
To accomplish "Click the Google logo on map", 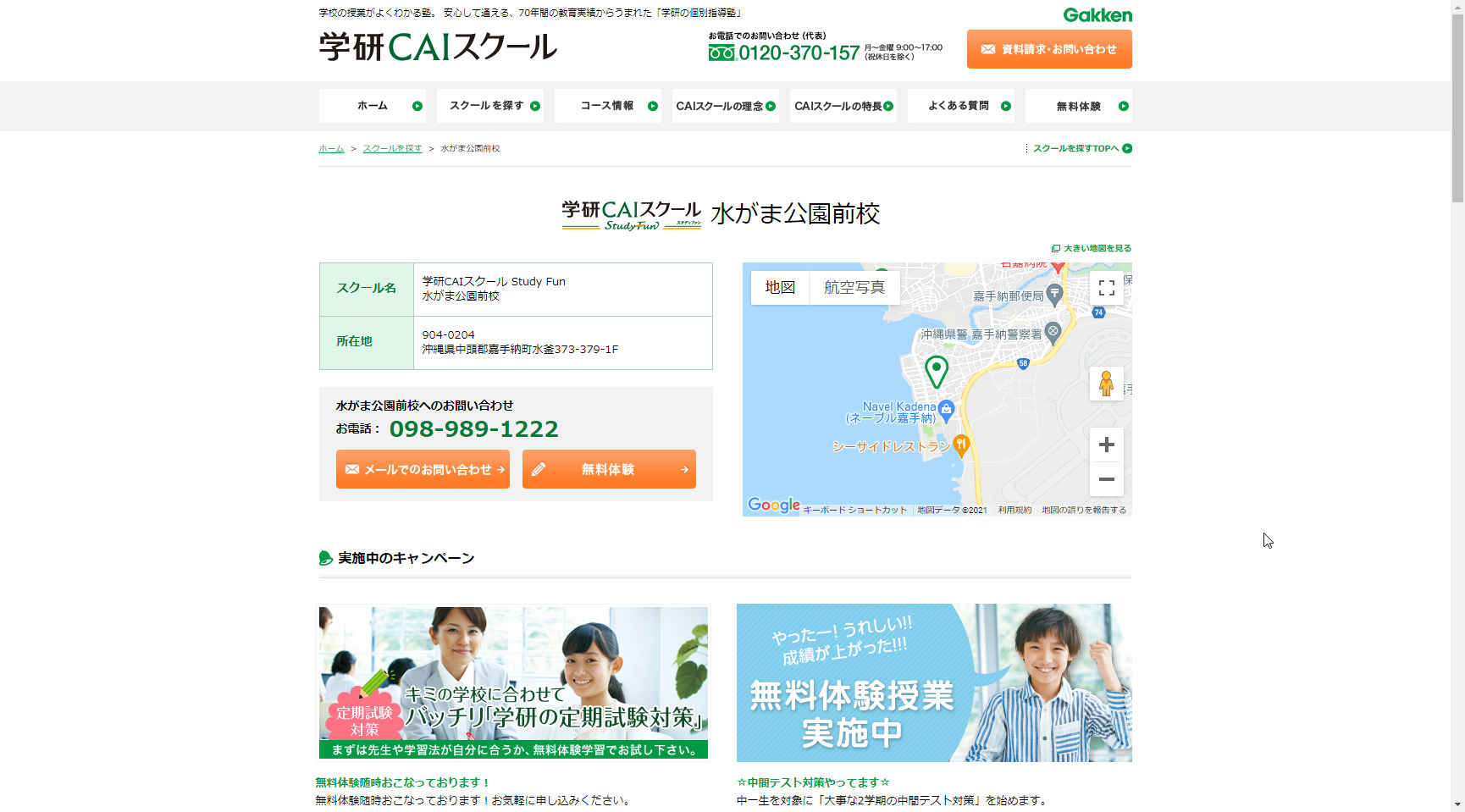I will 774,505.
